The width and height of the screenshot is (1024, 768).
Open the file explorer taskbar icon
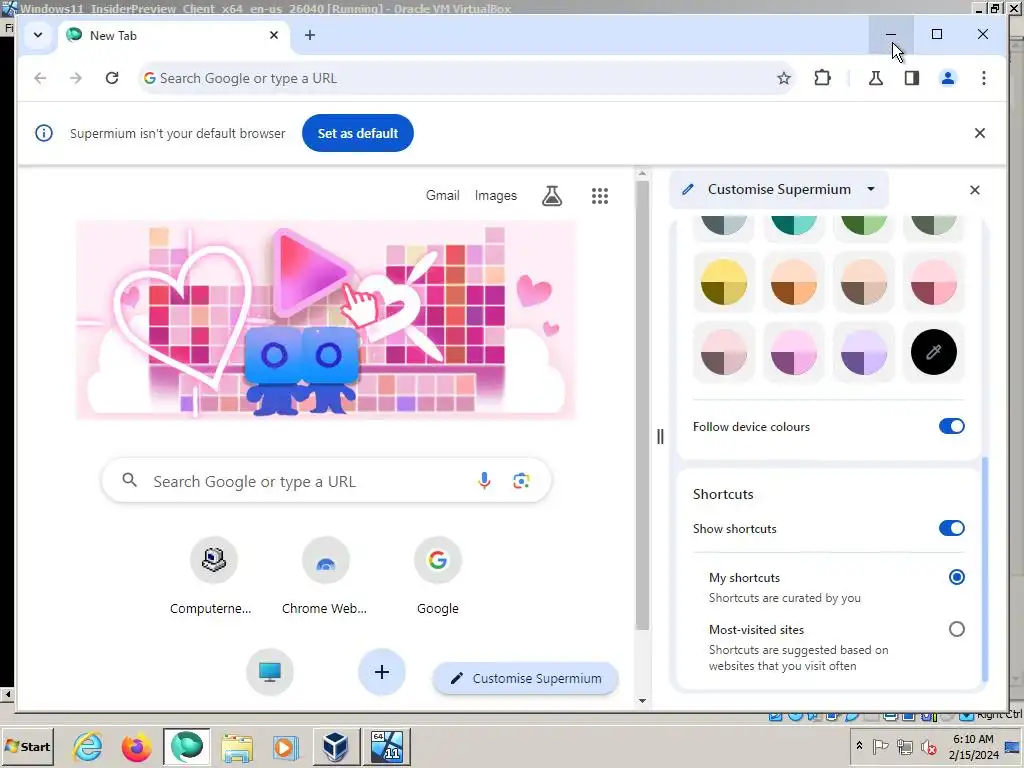coord(236,746)
